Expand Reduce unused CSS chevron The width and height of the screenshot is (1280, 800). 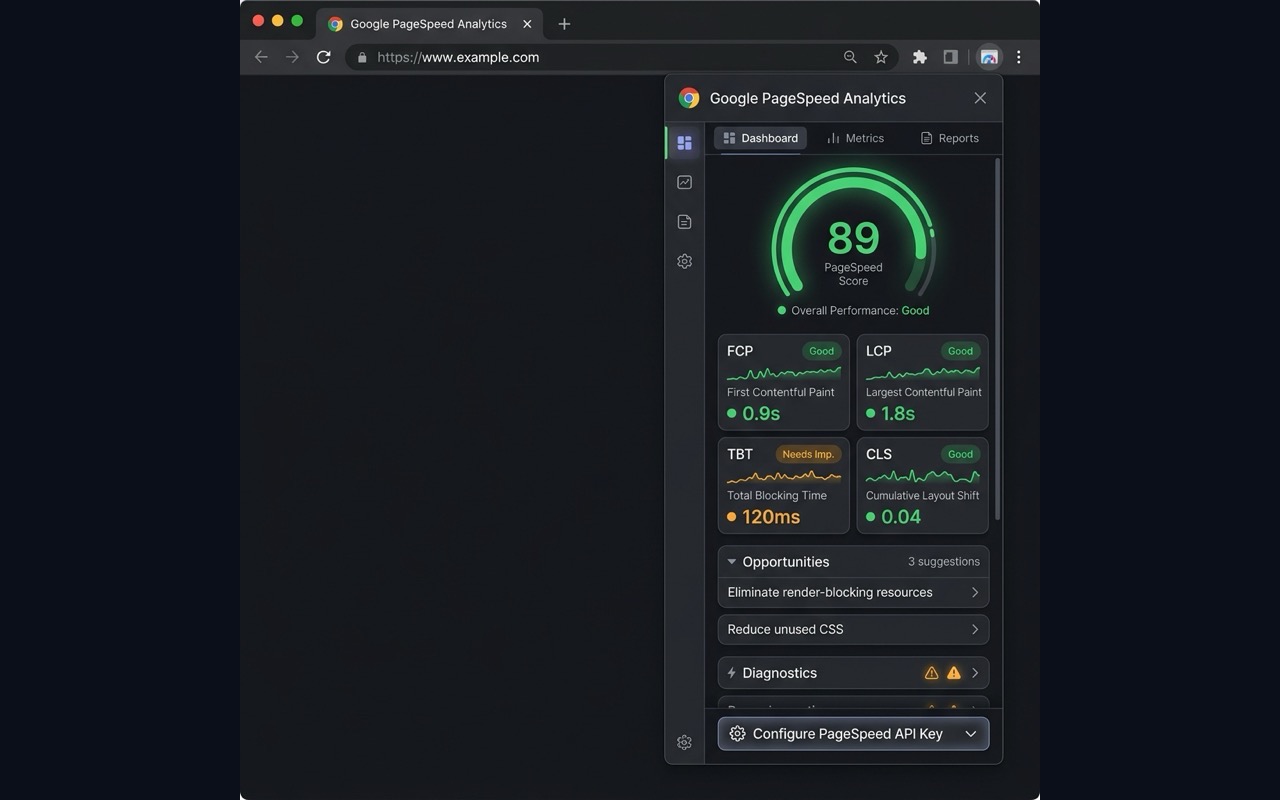[975, 629]
